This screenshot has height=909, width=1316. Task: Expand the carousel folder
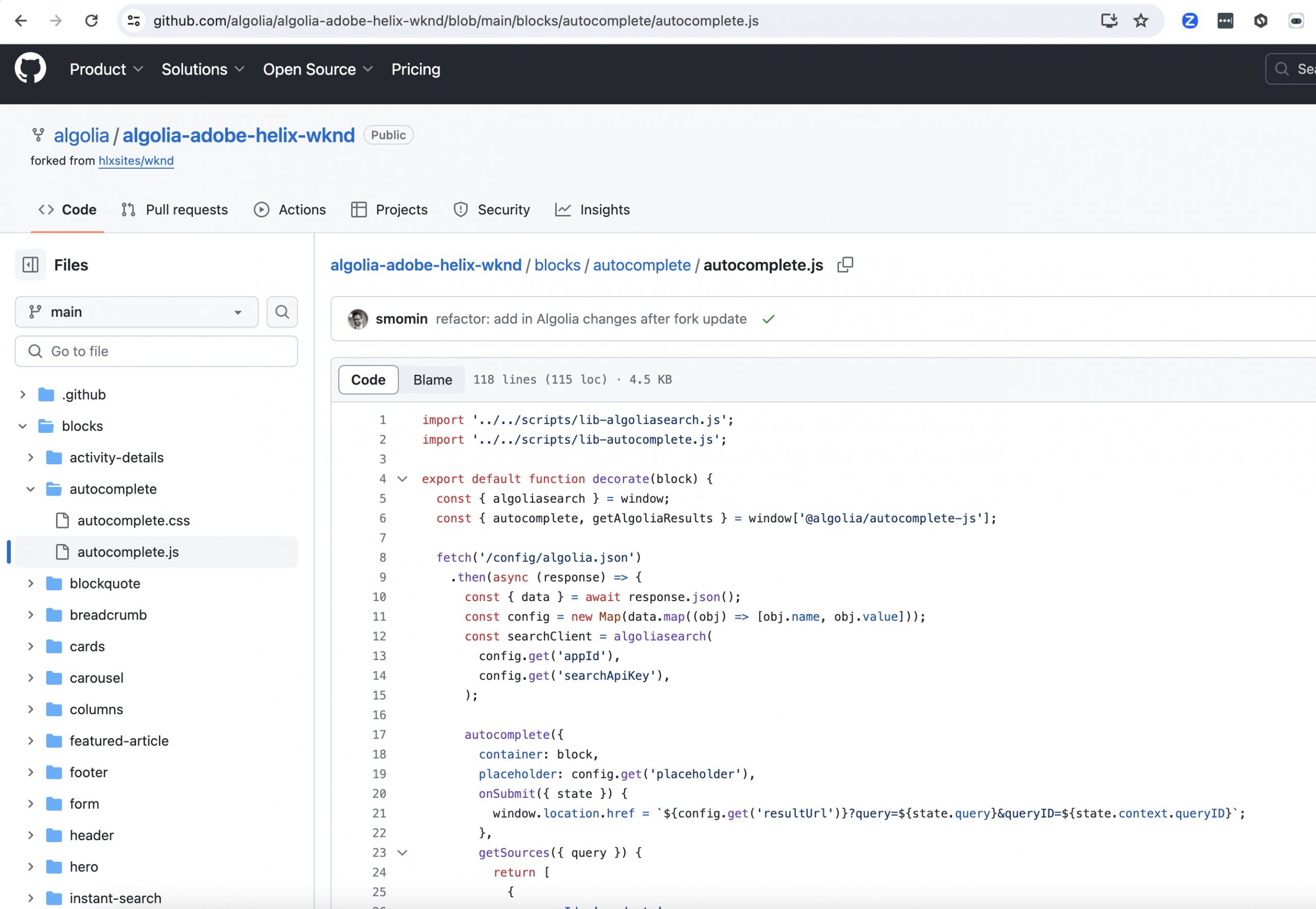31,678
